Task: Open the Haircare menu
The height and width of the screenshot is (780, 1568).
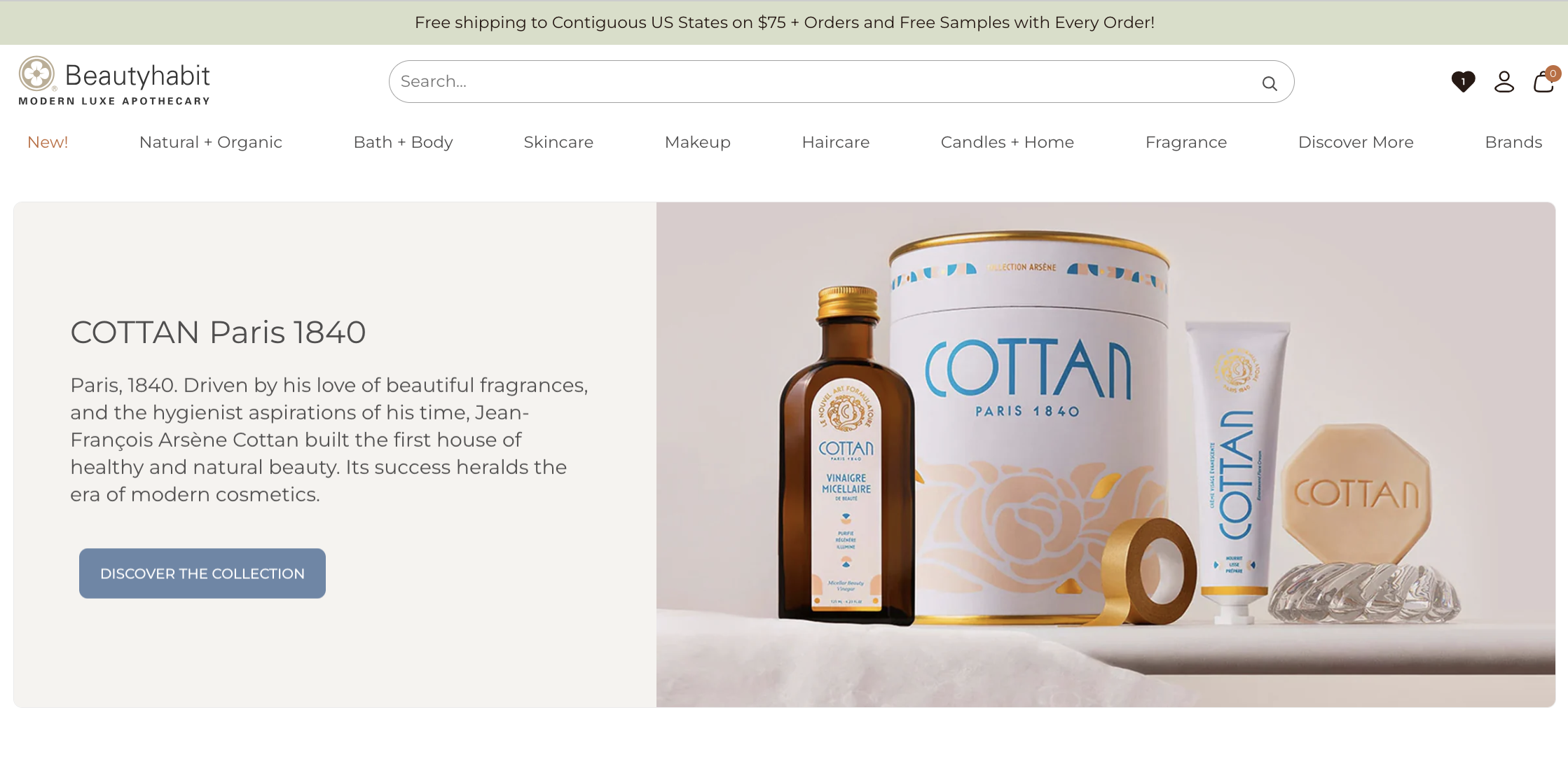Action: click(836, 142)
